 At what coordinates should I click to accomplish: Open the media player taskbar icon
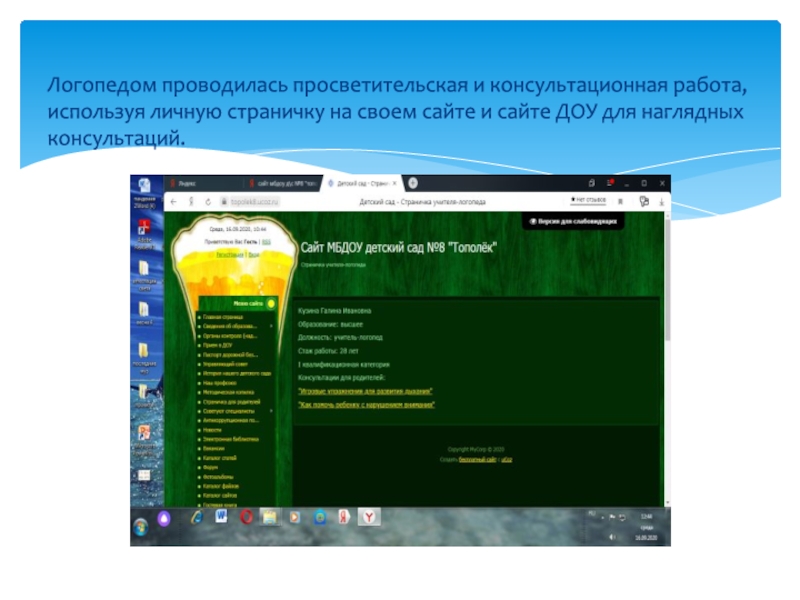(294, 517)
